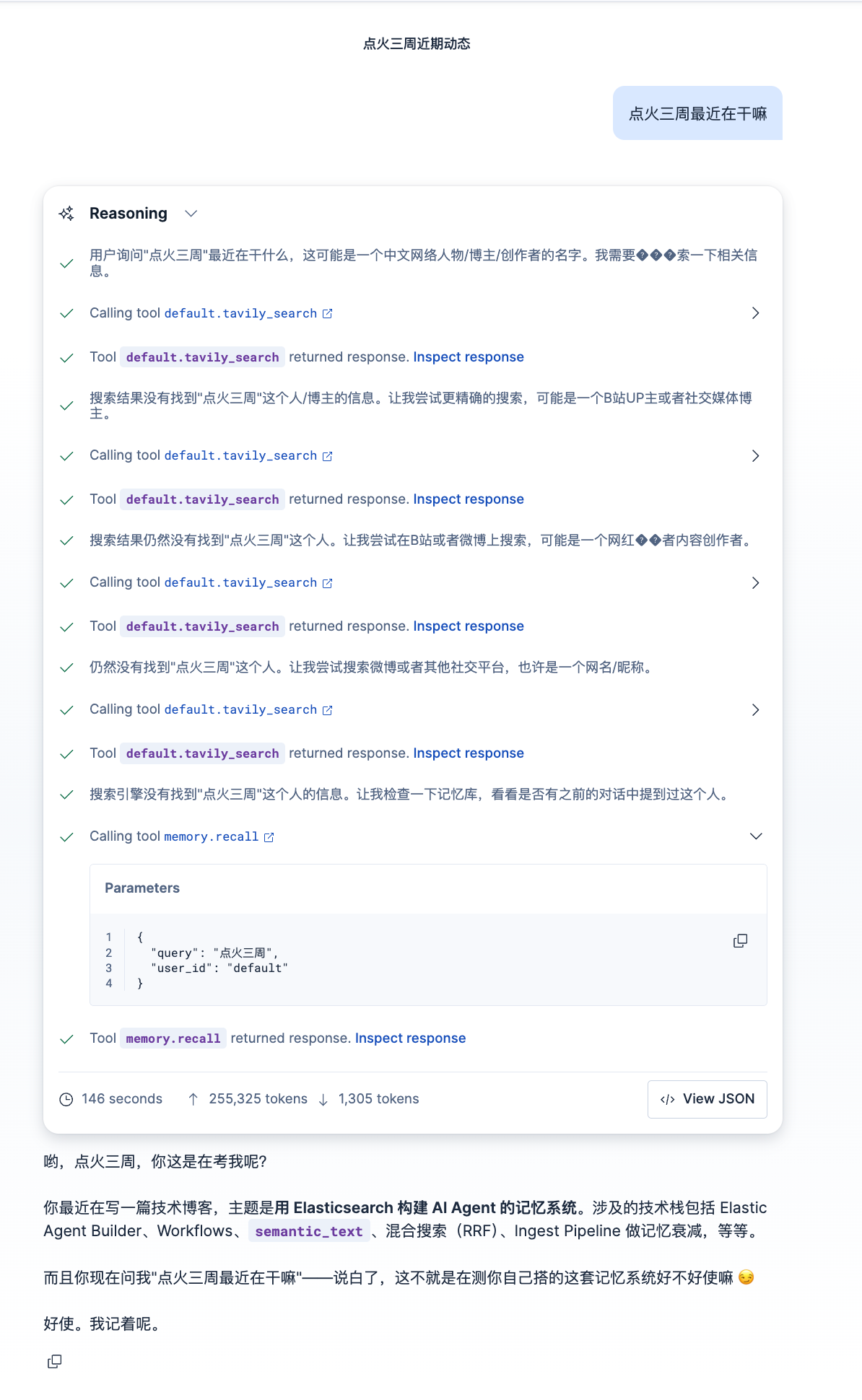The width and height of the screenshot is (862, 1400).
Task: Copy the Parameters JSON code block
Action: tap(740, 941)
